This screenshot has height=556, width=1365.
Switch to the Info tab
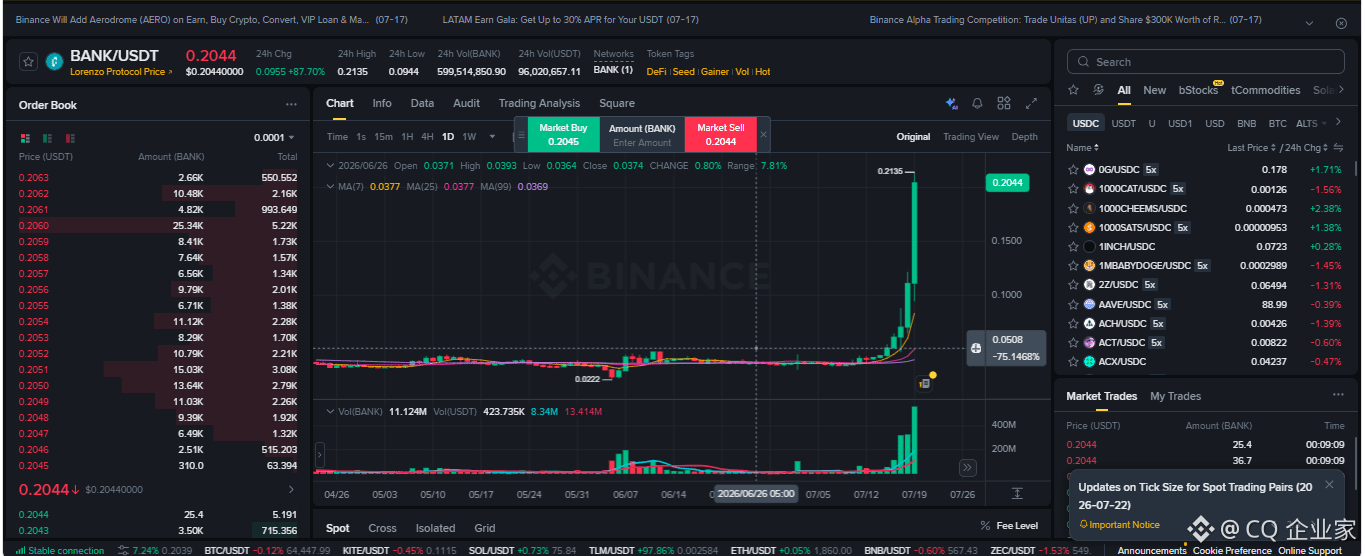pos(382,103)
